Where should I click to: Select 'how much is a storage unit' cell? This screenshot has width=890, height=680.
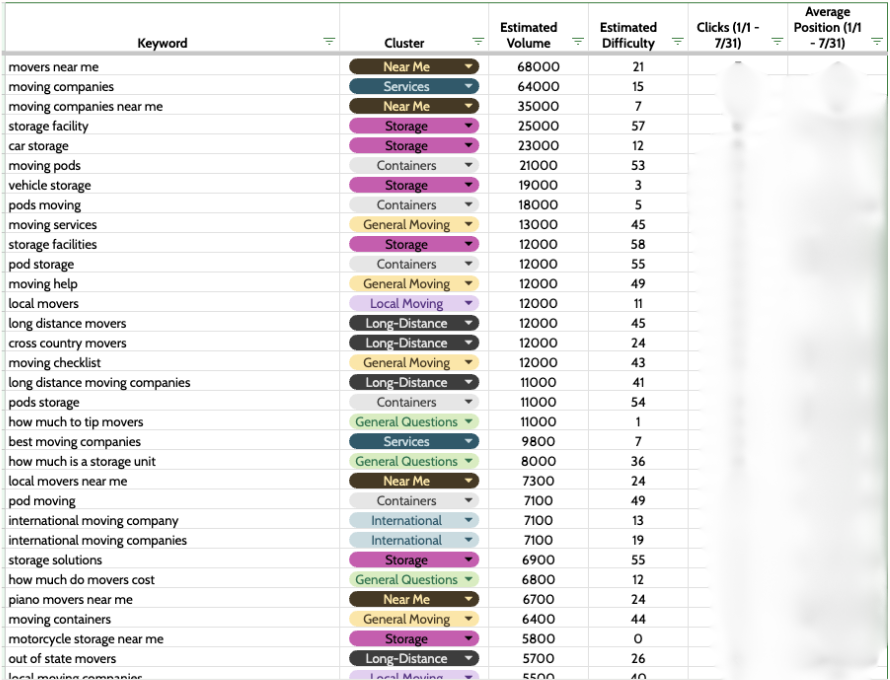(173, 461)
